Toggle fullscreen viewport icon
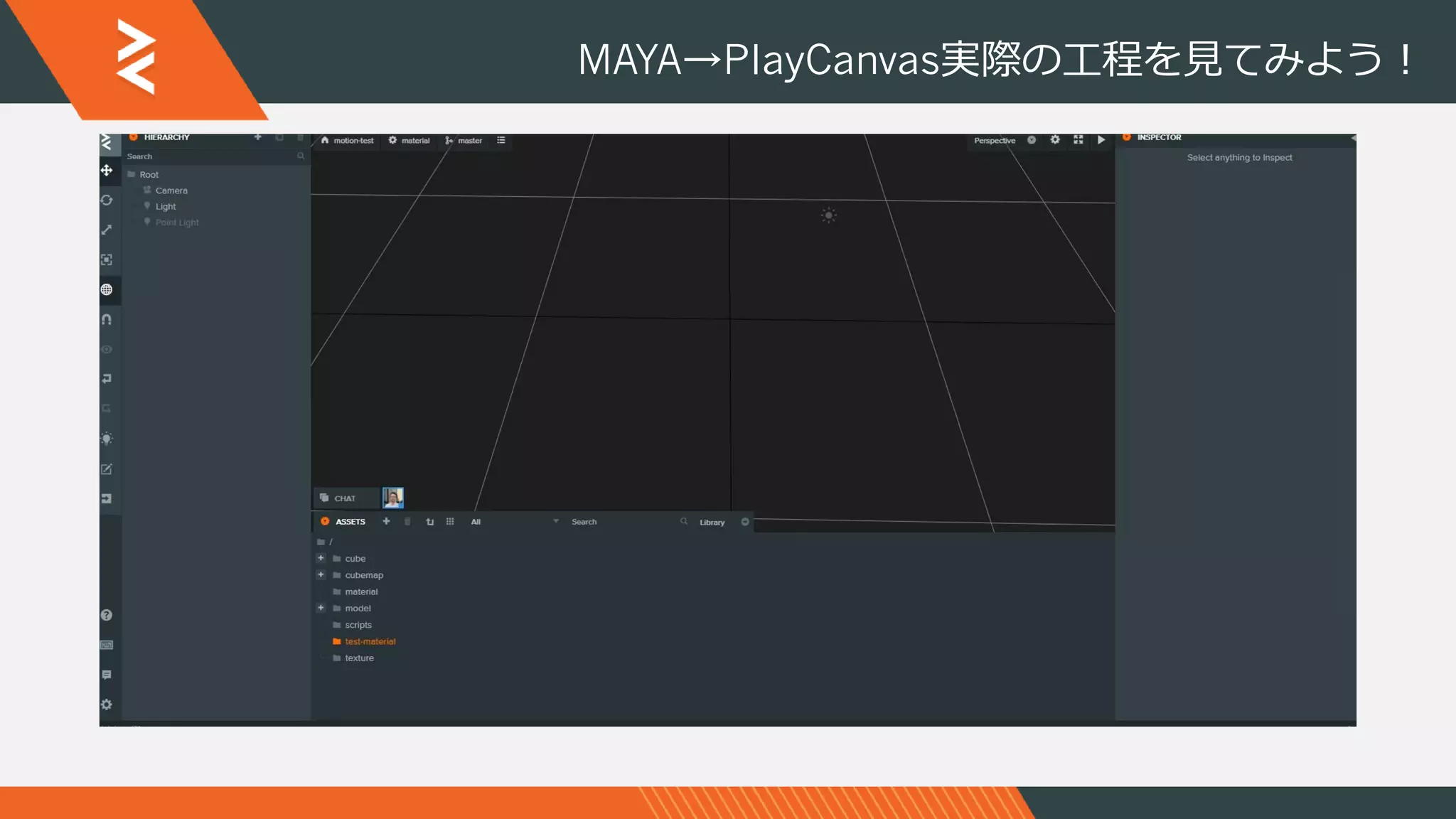The height and width of the screenshot is (819, 1456). (1078, 140)
